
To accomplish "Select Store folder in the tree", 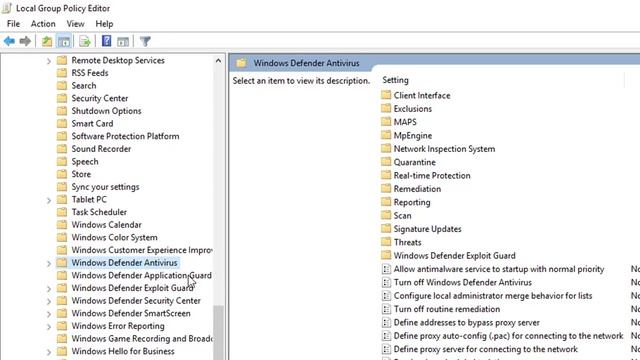I will [x=81, y=174].
